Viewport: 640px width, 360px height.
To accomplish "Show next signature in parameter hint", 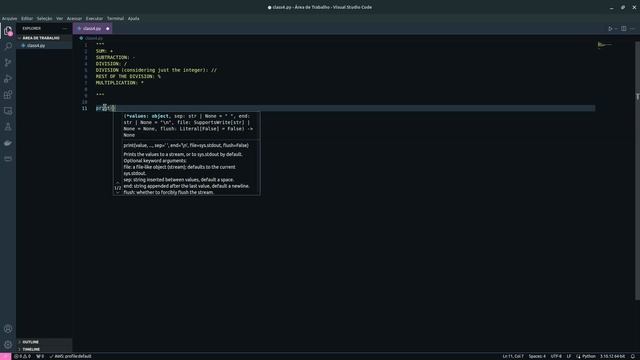I will point(118,192).
